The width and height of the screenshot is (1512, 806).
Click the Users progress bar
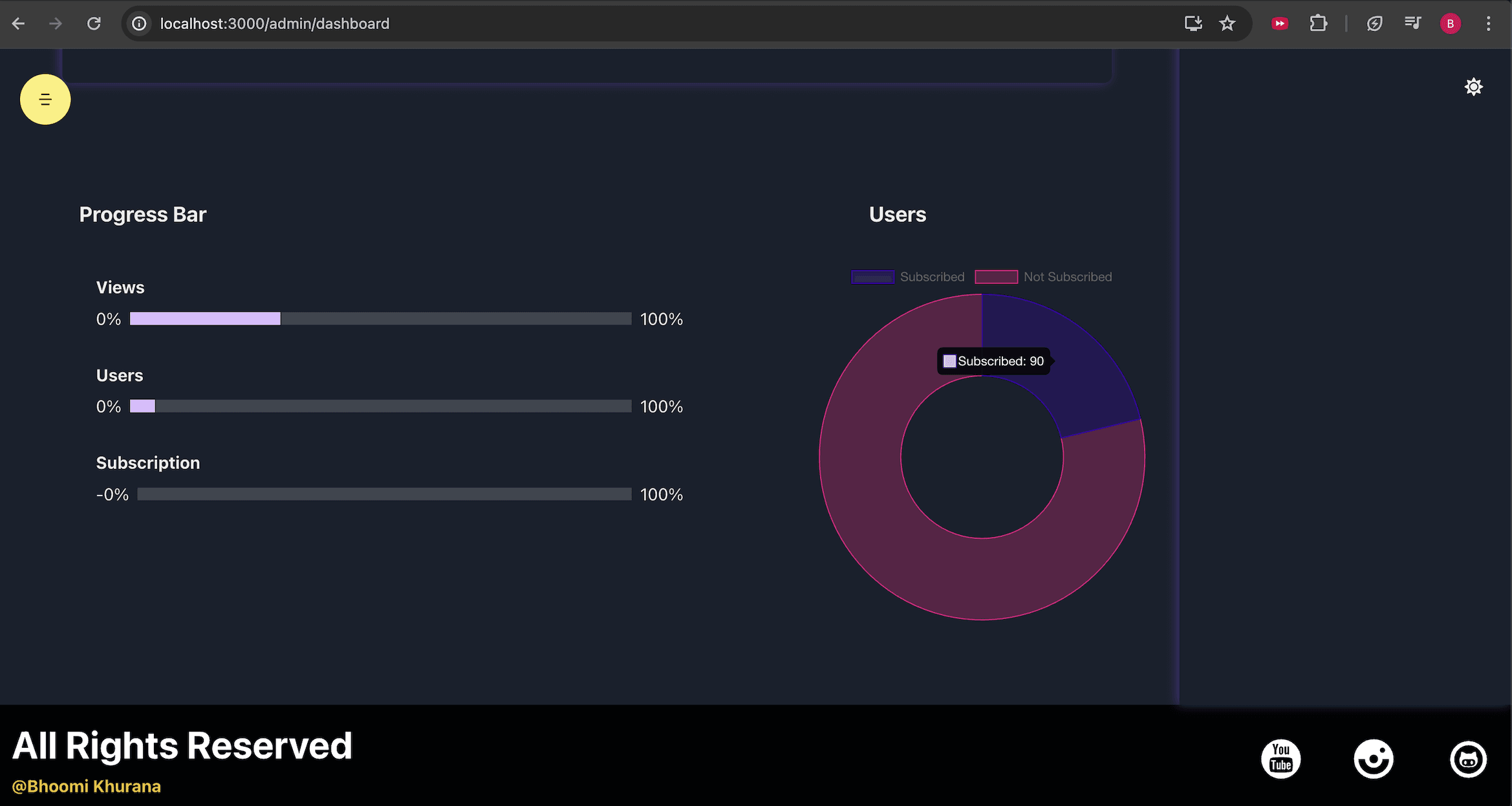[380, 406]
